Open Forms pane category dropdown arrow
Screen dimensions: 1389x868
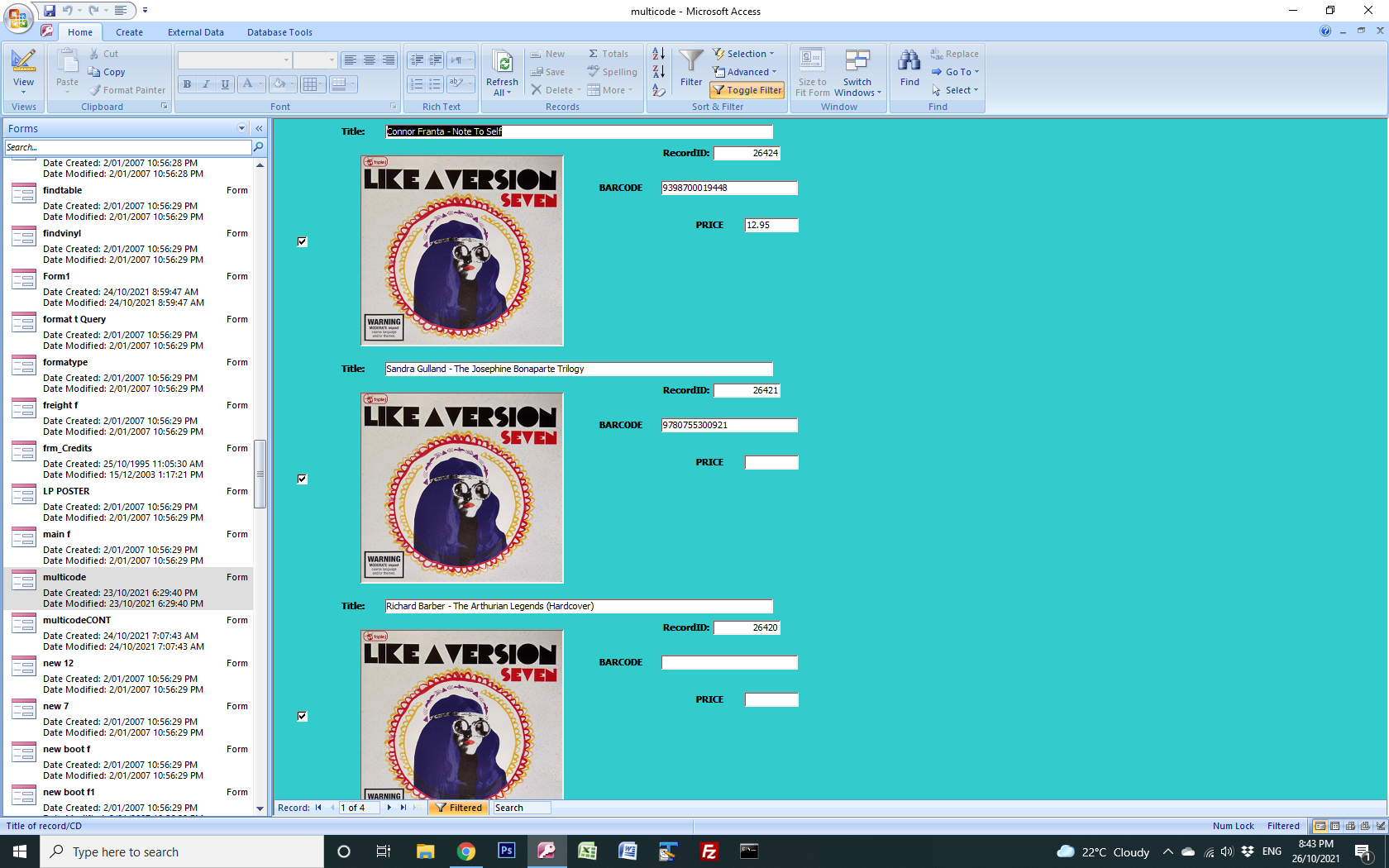[241, 128]
